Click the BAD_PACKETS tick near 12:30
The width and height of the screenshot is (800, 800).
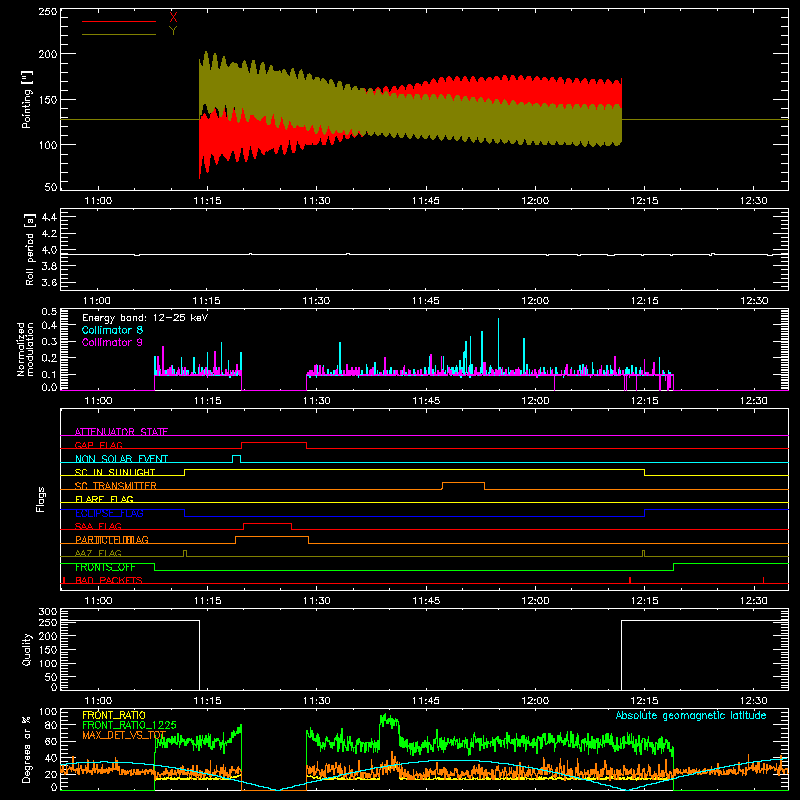pos(763,580)
